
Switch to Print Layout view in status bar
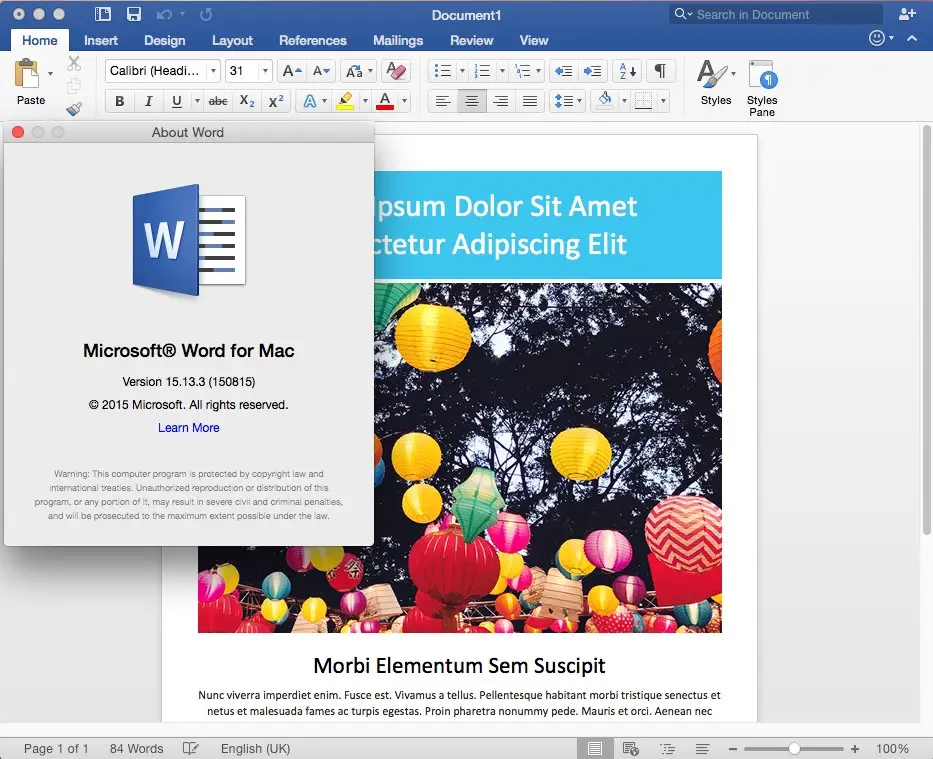pos(594,748)
